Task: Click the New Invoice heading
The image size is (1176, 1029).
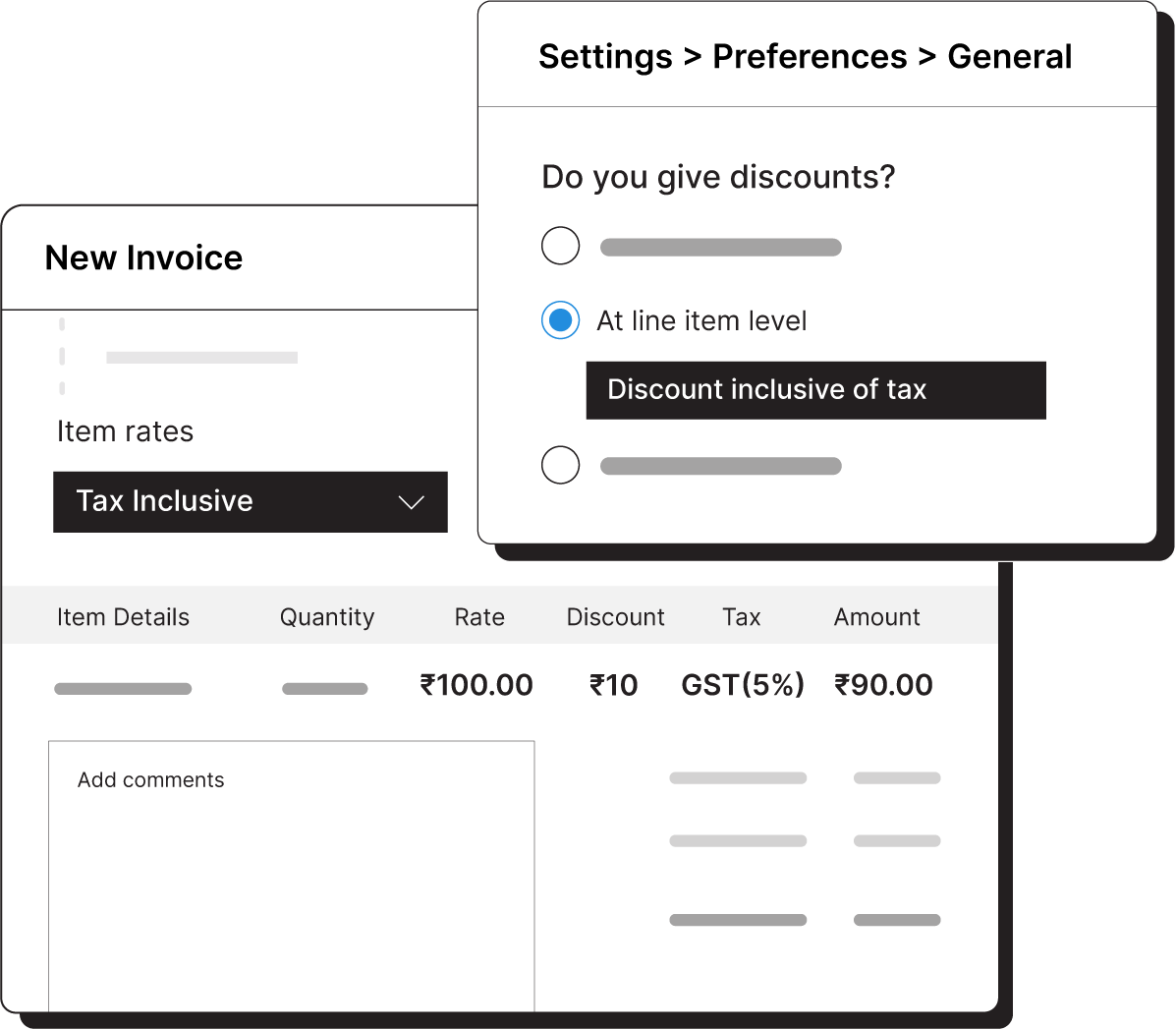Action: tap(143, 257)
